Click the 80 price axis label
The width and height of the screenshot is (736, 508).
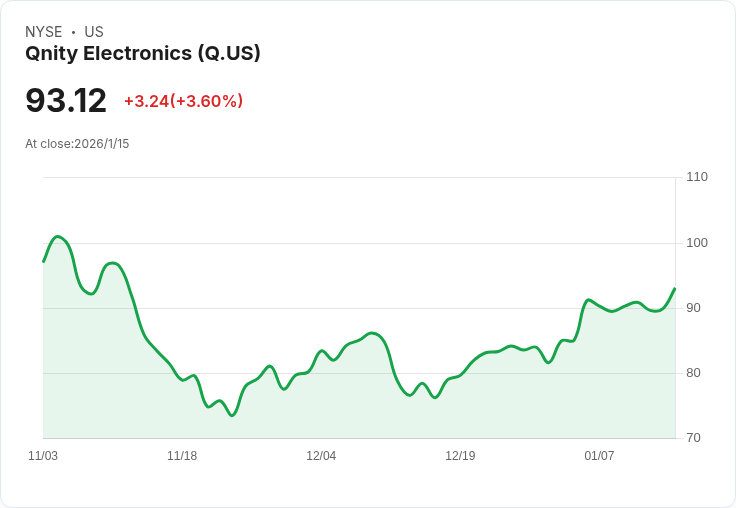(694, 373)
